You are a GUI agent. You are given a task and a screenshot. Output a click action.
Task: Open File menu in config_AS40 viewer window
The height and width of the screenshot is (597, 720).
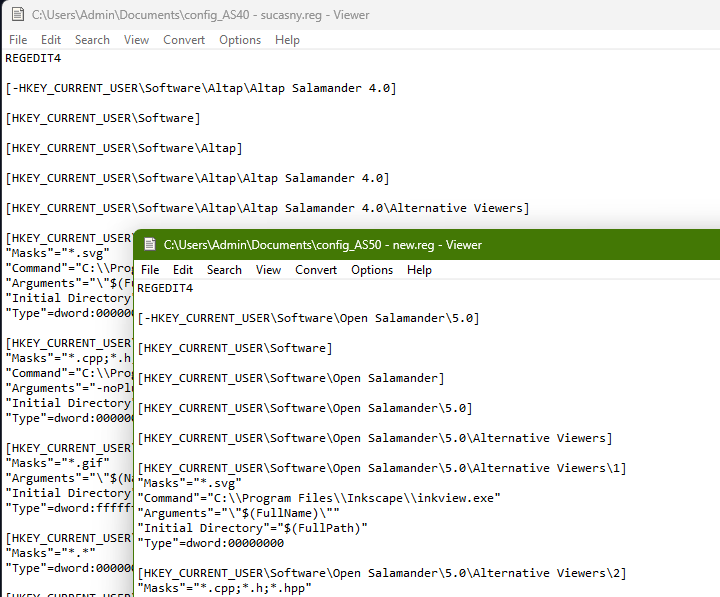coord(18,40)
